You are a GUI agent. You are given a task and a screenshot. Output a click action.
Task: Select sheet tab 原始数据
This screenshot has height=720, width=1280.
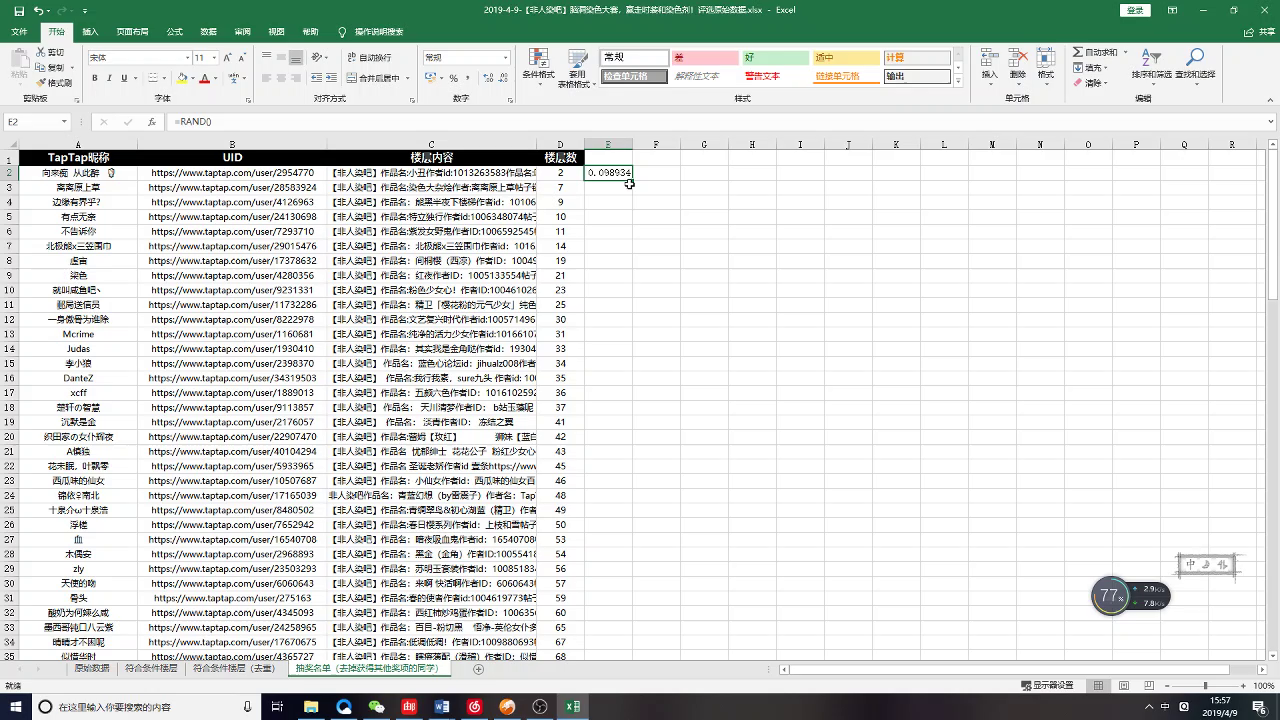92,668
